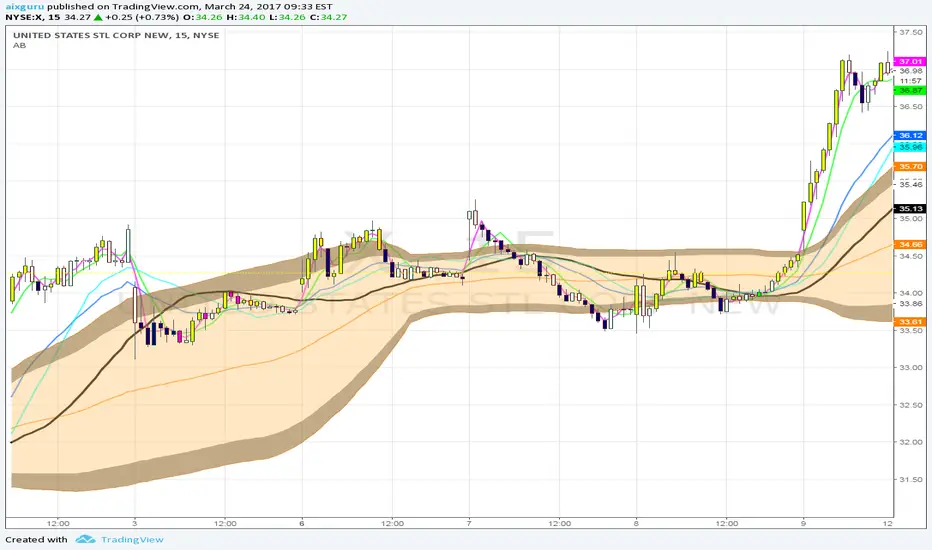Click the L:34.26 low value
932x550 pixels.
(x=287, y=17)
